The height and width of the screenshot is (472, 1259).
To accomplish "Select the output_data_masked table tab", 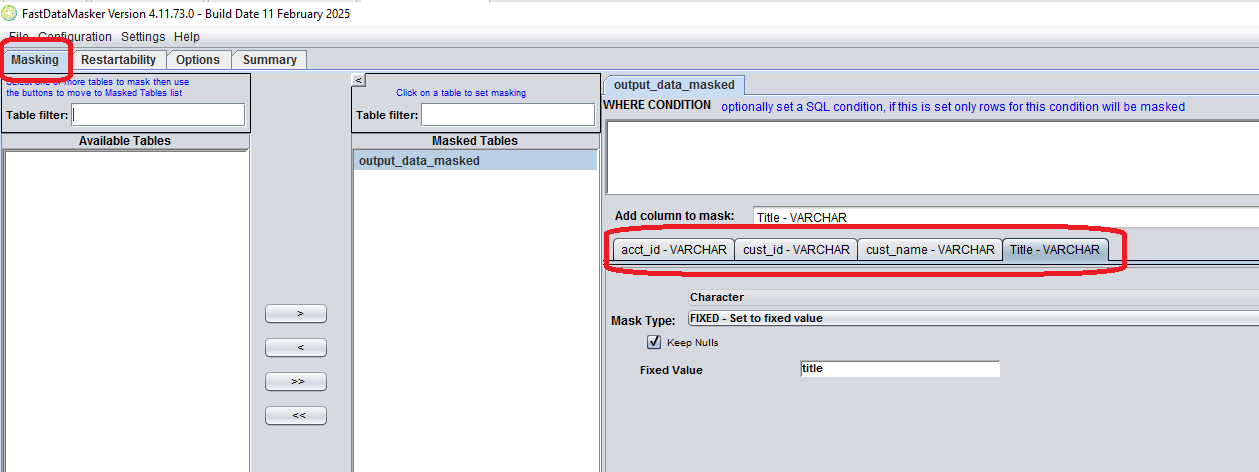I will click(674, 85).
